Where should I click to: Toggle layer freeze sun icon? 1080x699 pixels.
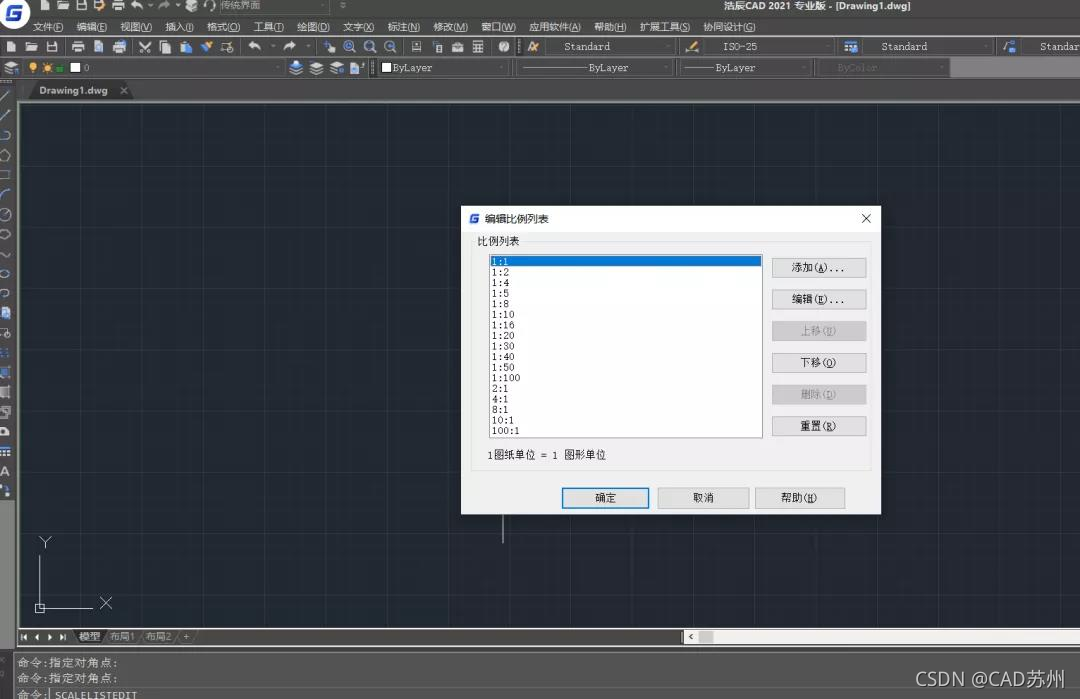(47, 67)
